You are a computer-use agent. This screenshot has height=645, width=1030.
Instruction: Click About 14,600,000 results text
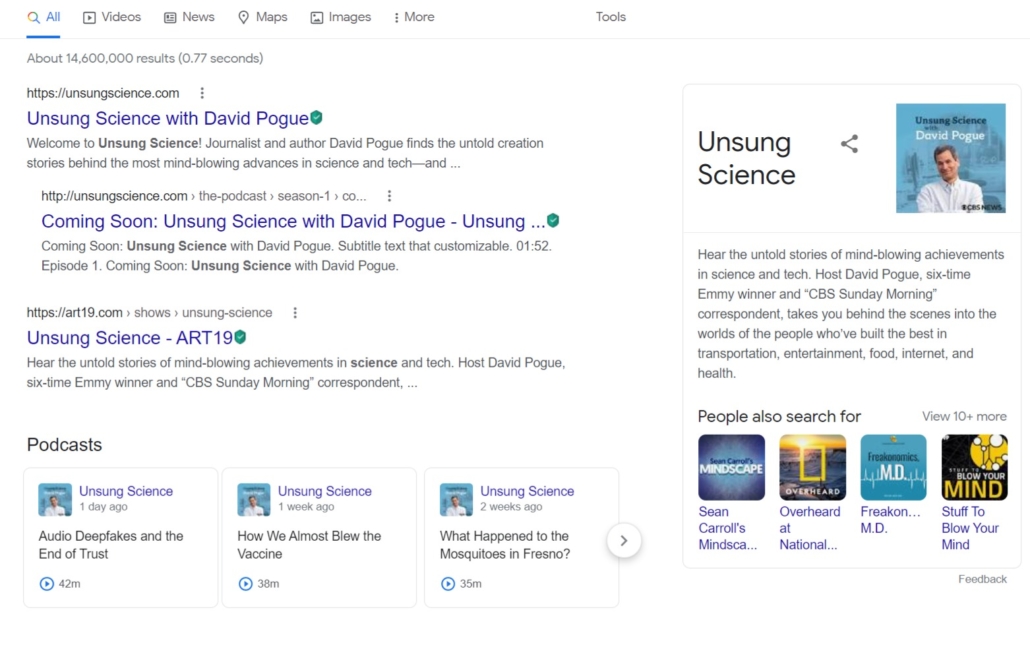tap(145, 58)
